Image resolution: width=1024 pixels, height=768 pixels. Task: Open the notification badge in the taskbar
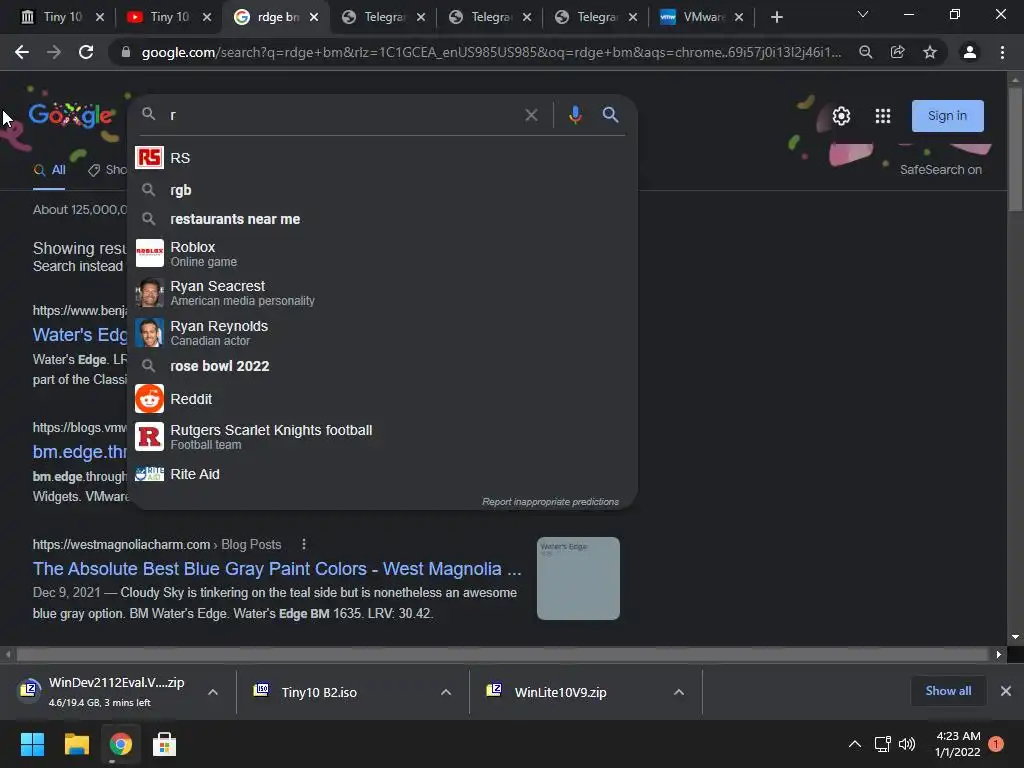(x=996, y=744)
